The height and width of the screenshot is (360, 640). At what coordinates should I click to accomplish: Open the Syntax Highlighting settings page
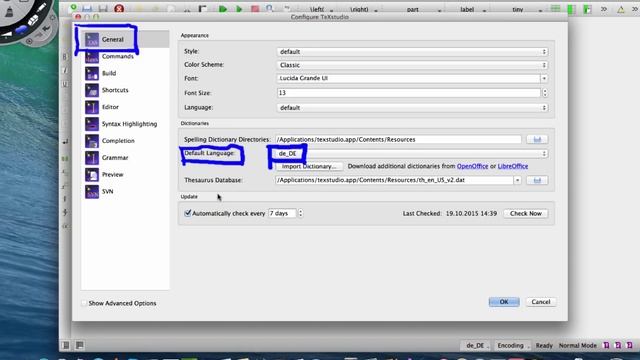[x=125, y=124]
